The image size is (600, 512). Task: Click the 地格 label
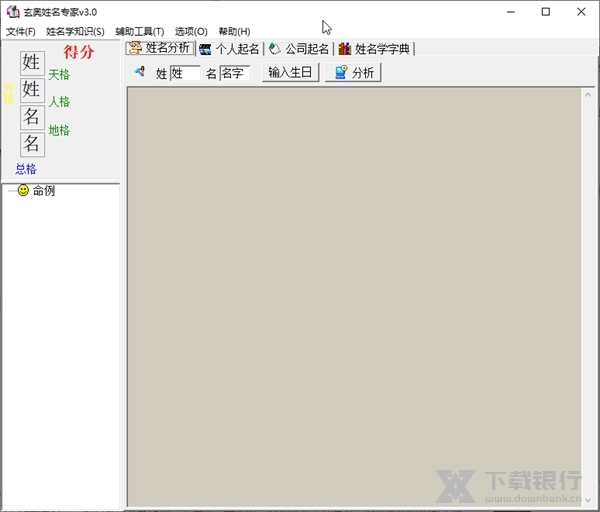pyautogui.click(x=59, y=130)
